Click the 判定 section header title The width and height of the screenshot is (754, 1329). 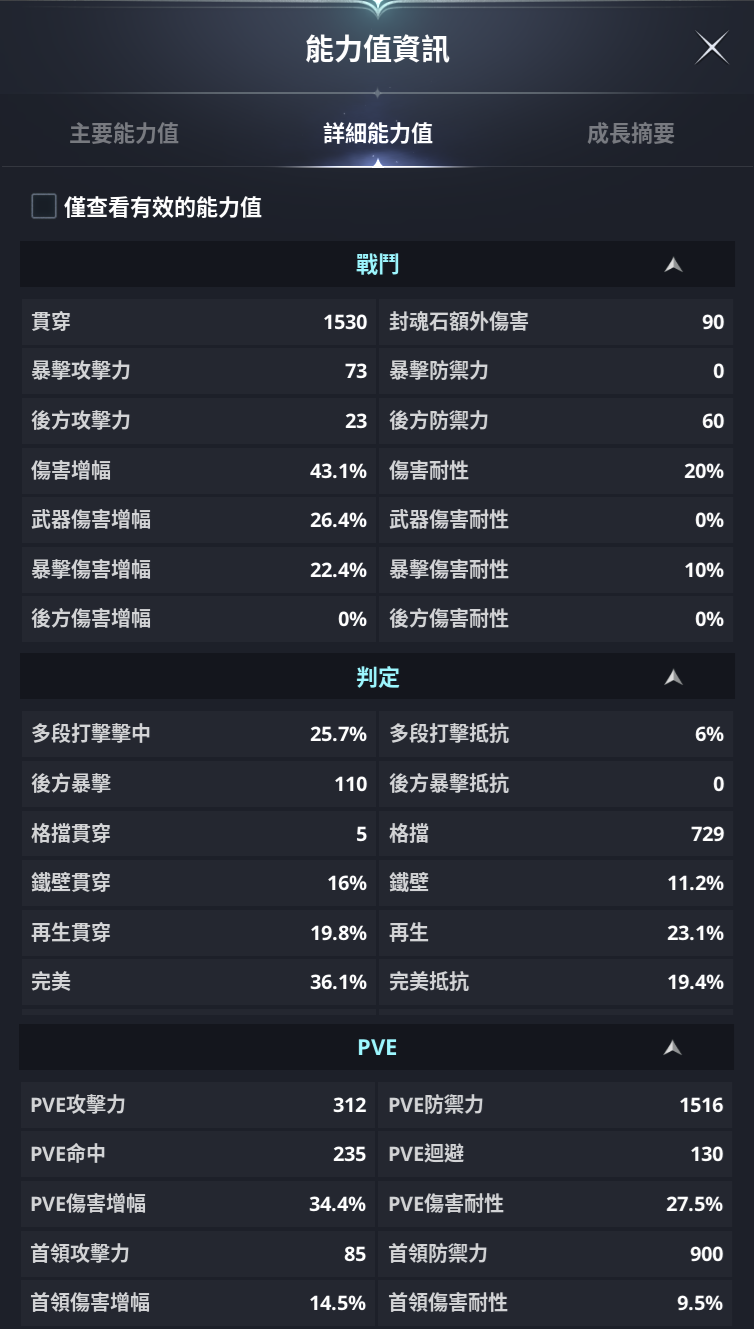pyautogui.click(x=377, y=678)
